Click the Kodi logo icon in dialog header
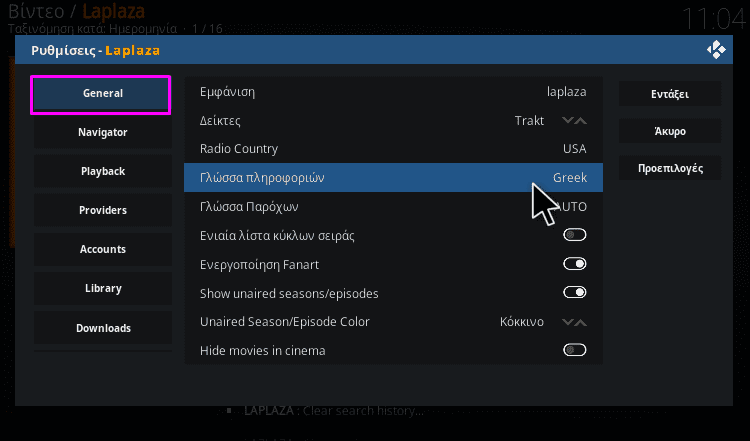The width and height of the screenshot is (750, 441). [x=716, y=50]
